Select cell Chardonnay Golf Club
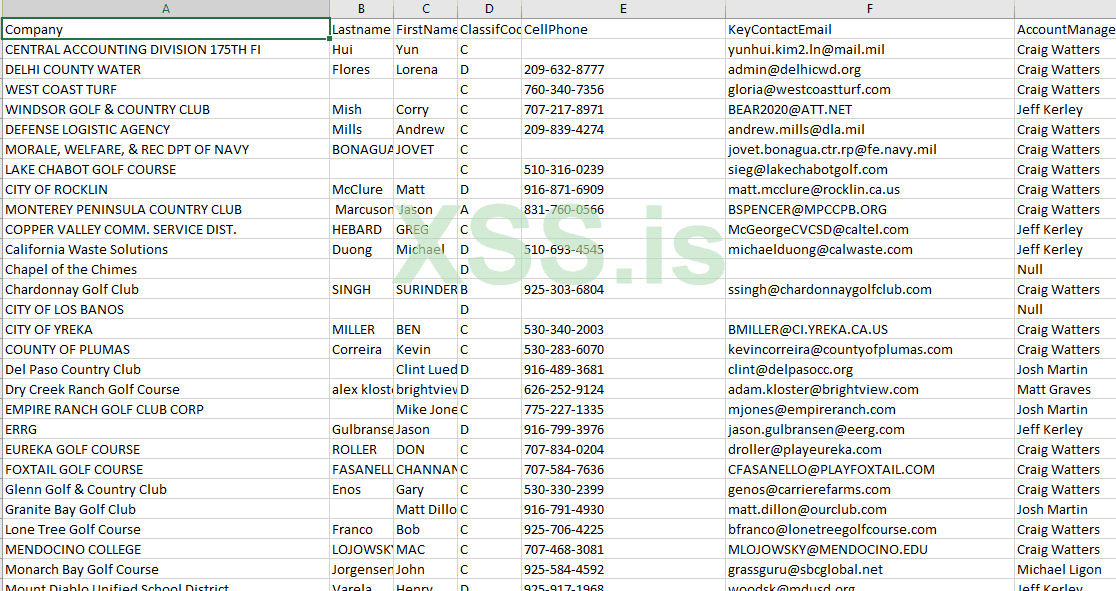This screenshot has width=1116, height=591. pyautogui.click(x=166, y=289)
